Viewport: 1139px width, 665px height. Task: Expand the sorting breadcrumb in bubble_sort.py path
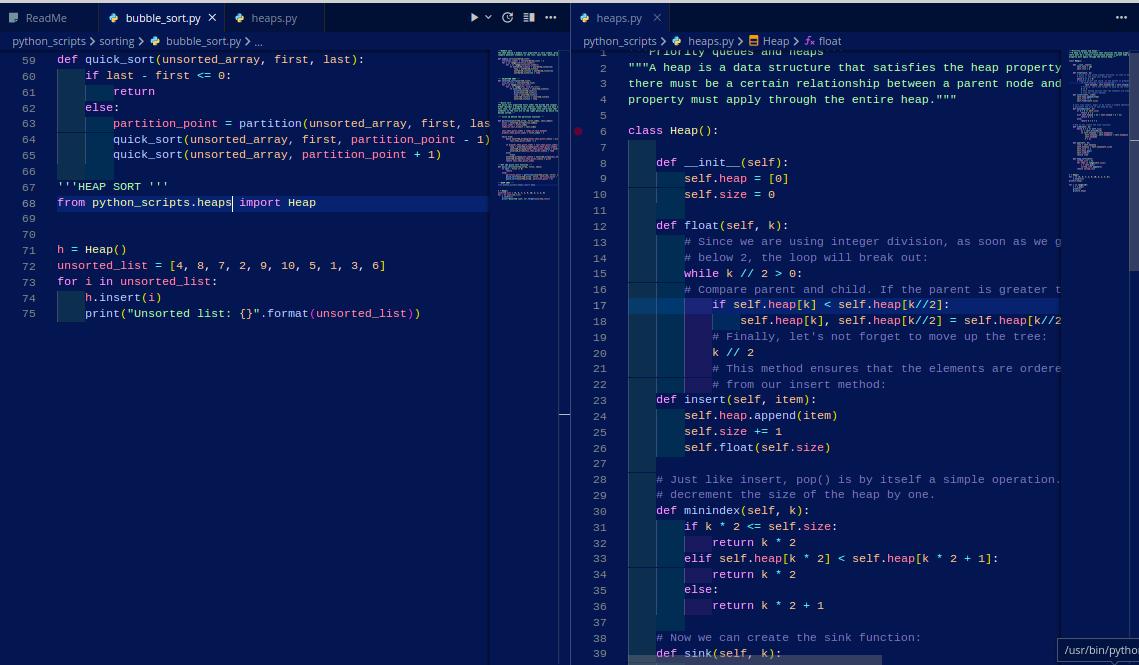[x=117, y=41]
